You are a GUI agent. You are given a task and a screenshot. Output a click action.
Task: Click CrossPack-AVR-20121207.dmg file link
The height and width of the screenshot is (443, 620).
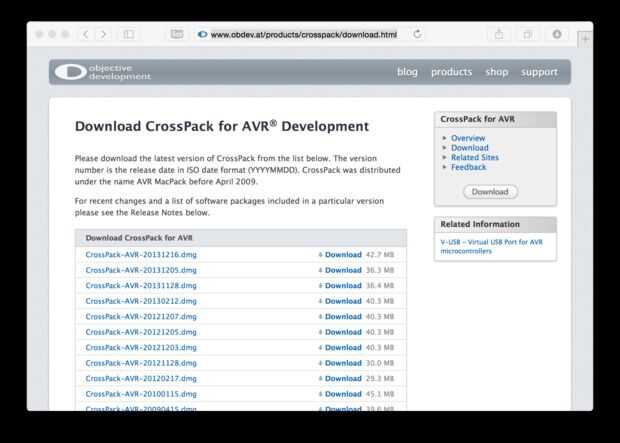[141, 316]
